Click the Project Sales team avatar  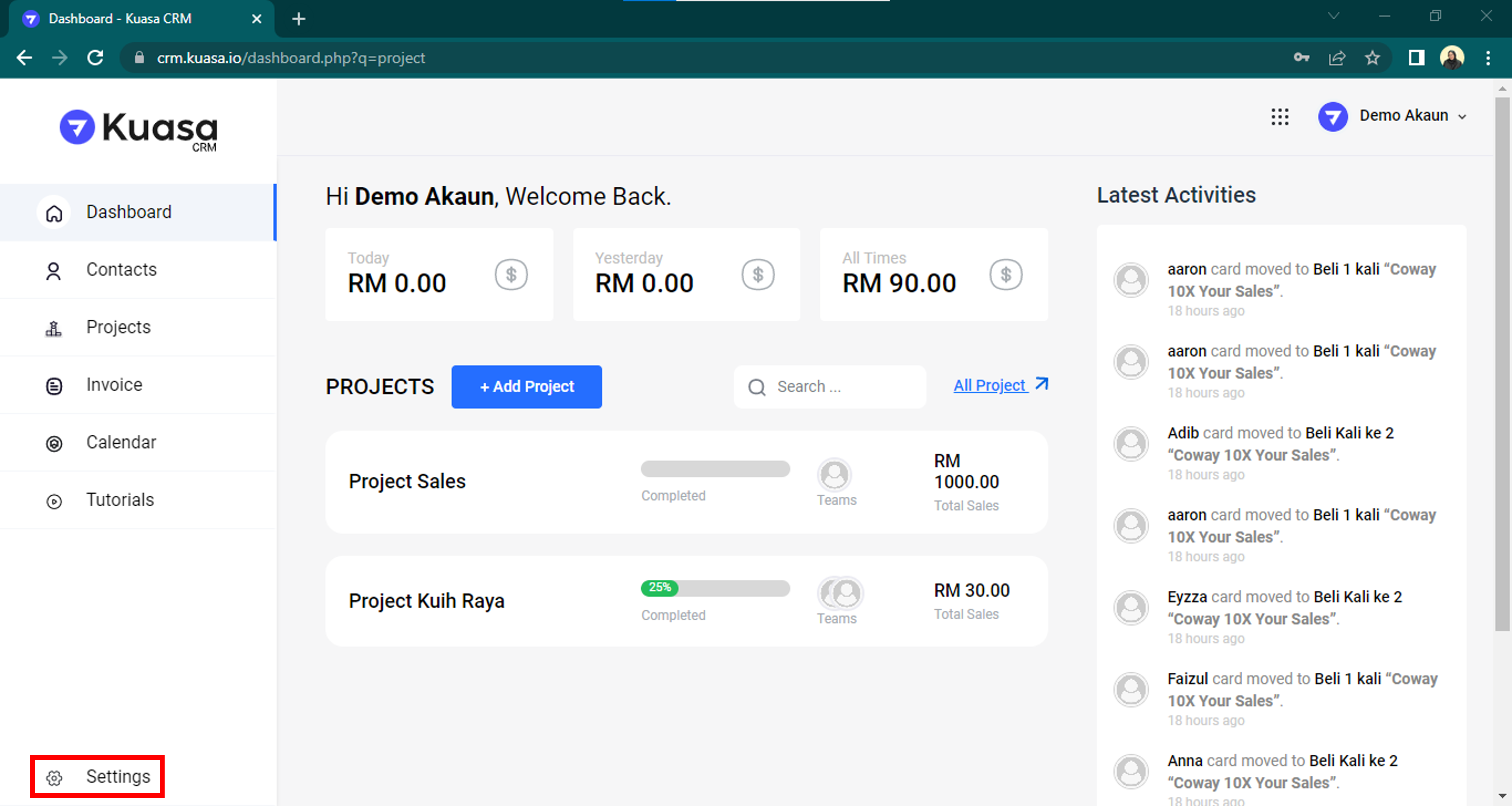click(834, 475)
